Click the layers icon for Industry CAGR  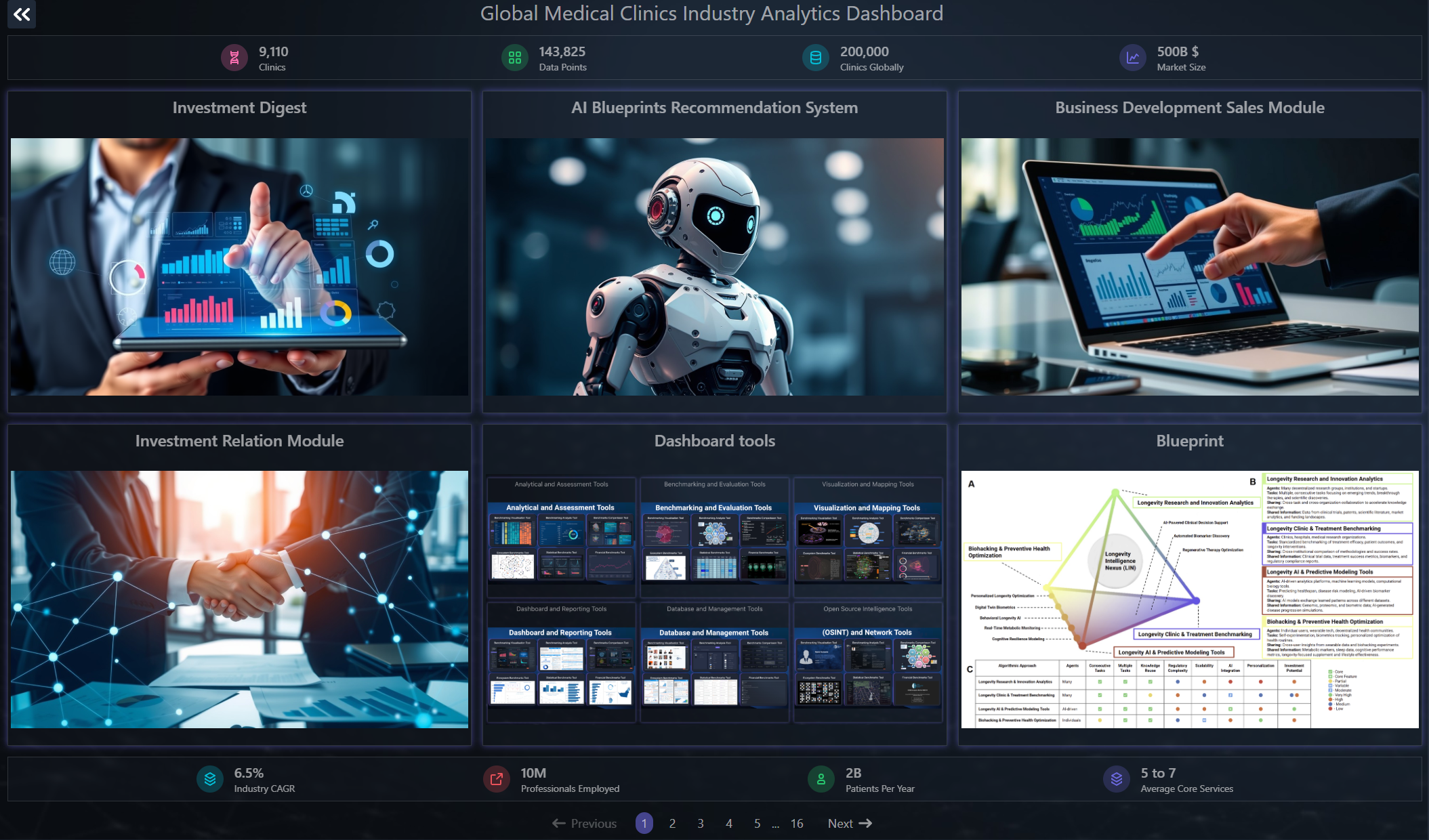point(210,780)
